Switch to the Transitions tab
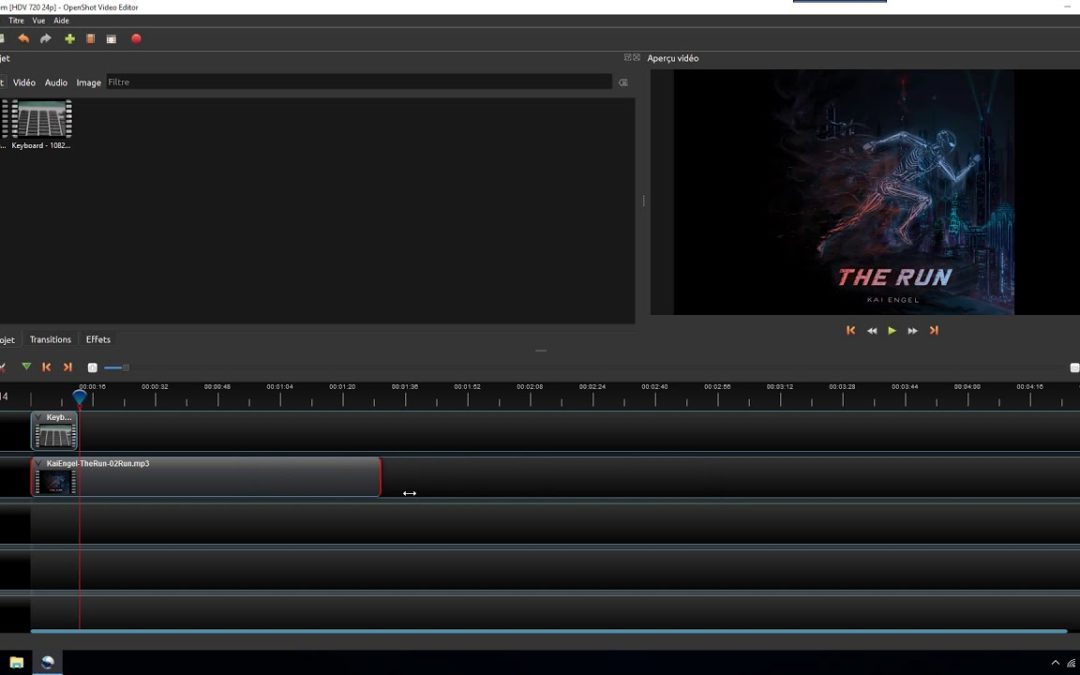The image size is (1080, 675). coord(50,339)
